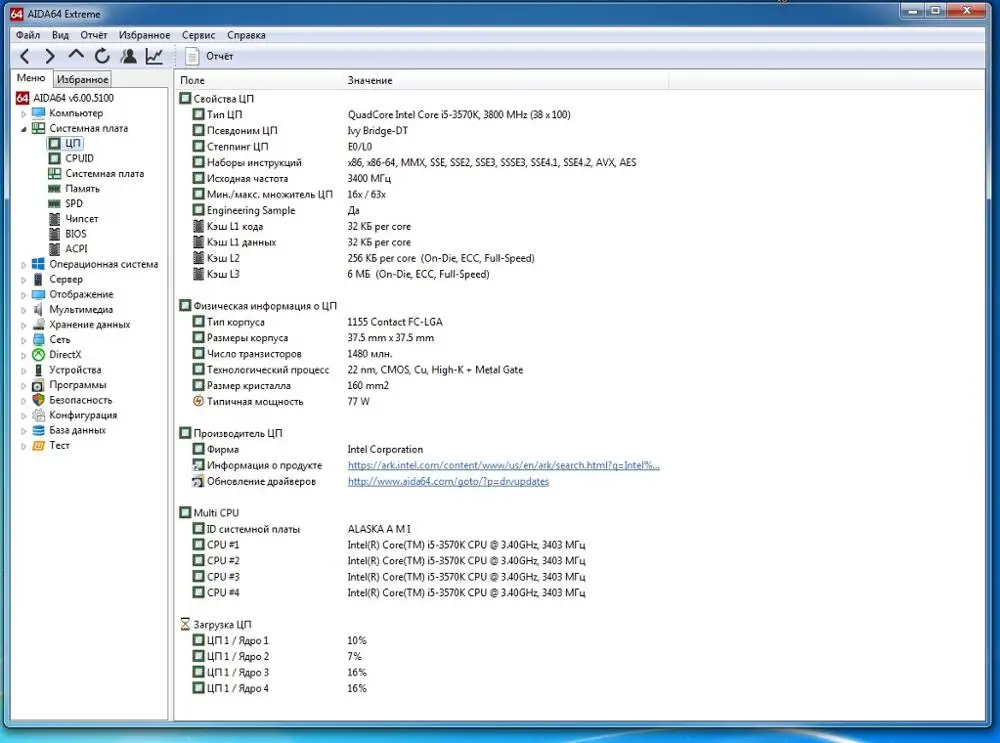Image resolution: width=1000 pixels, height=743 pixels.
Task: Open the aida64.com driver updates link
Action: tap(448, 481)
